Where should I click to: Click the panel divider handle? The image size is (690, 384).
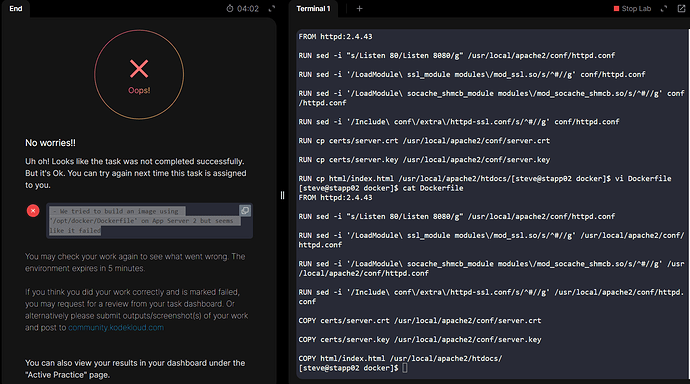283,195
